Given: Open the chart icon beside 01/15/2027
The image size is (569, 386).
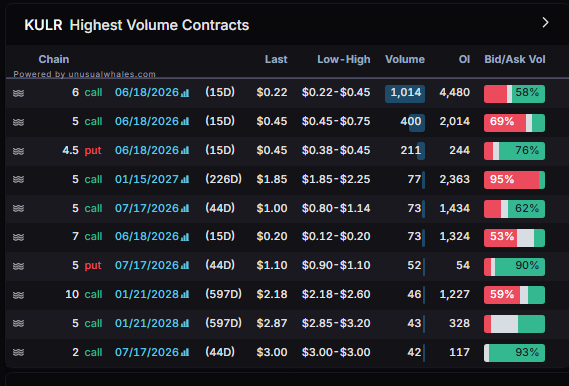Looking at the screenshot, I should [185, 180].
